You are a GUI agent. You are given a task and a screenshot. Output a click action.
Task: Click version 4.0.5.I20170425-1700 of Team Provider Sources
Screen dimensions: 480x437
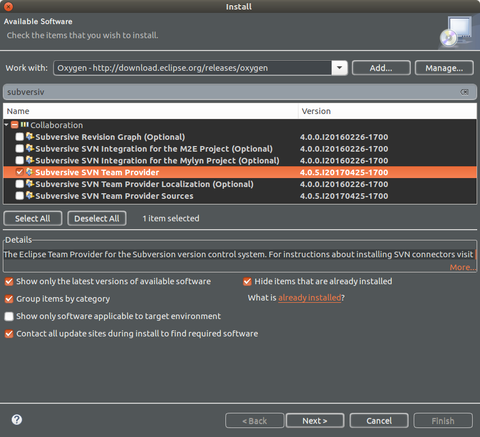[344, 196]
